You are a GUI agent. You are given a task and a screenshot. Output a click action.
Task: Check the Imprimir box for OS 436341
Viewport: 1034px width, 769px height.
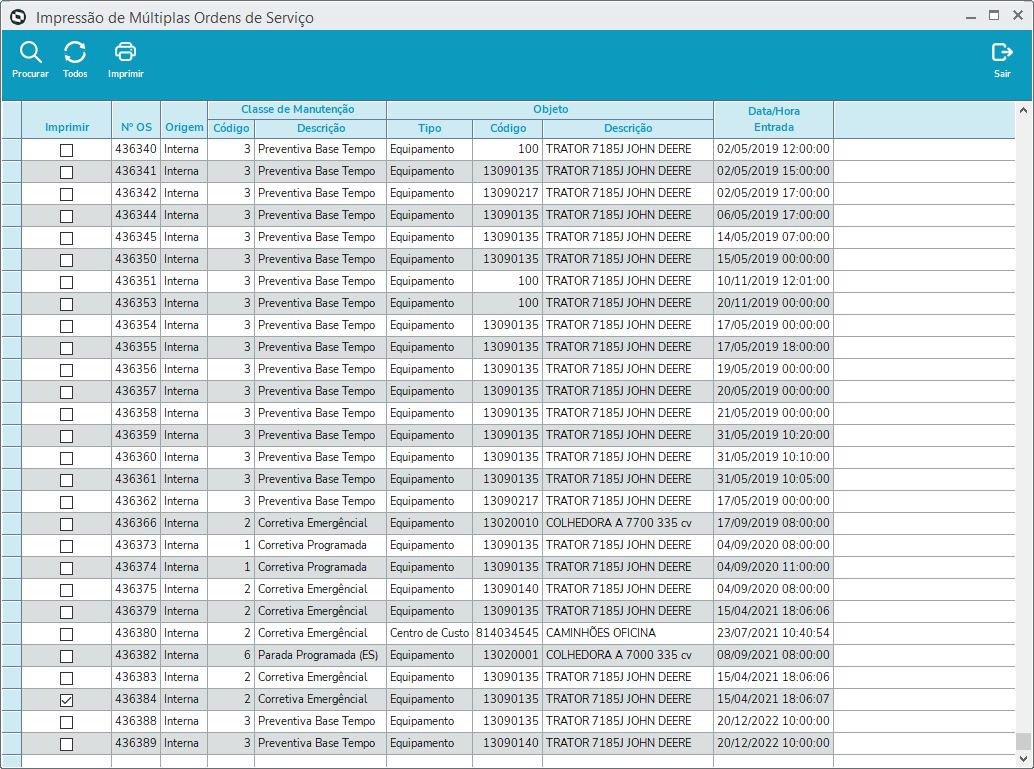click(67, 172)
